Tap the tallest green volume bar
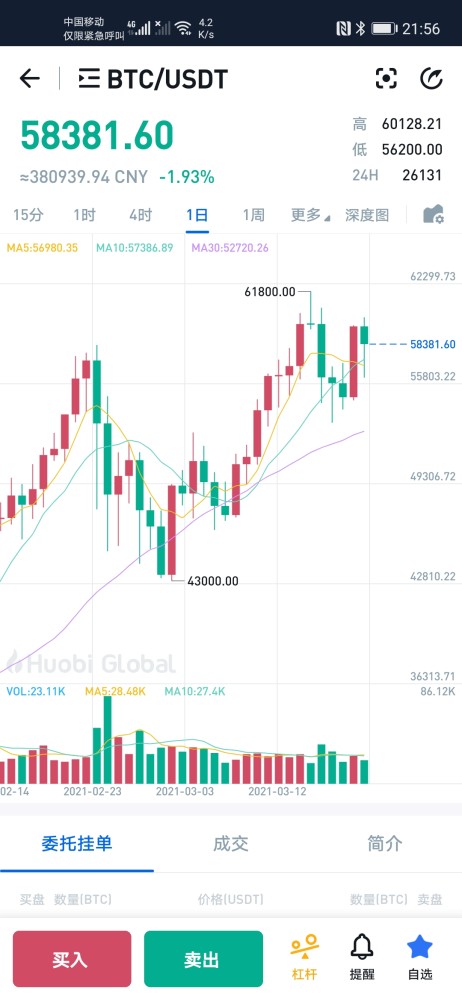This screenshot has width=462, height=1000. tap(107, 740)
